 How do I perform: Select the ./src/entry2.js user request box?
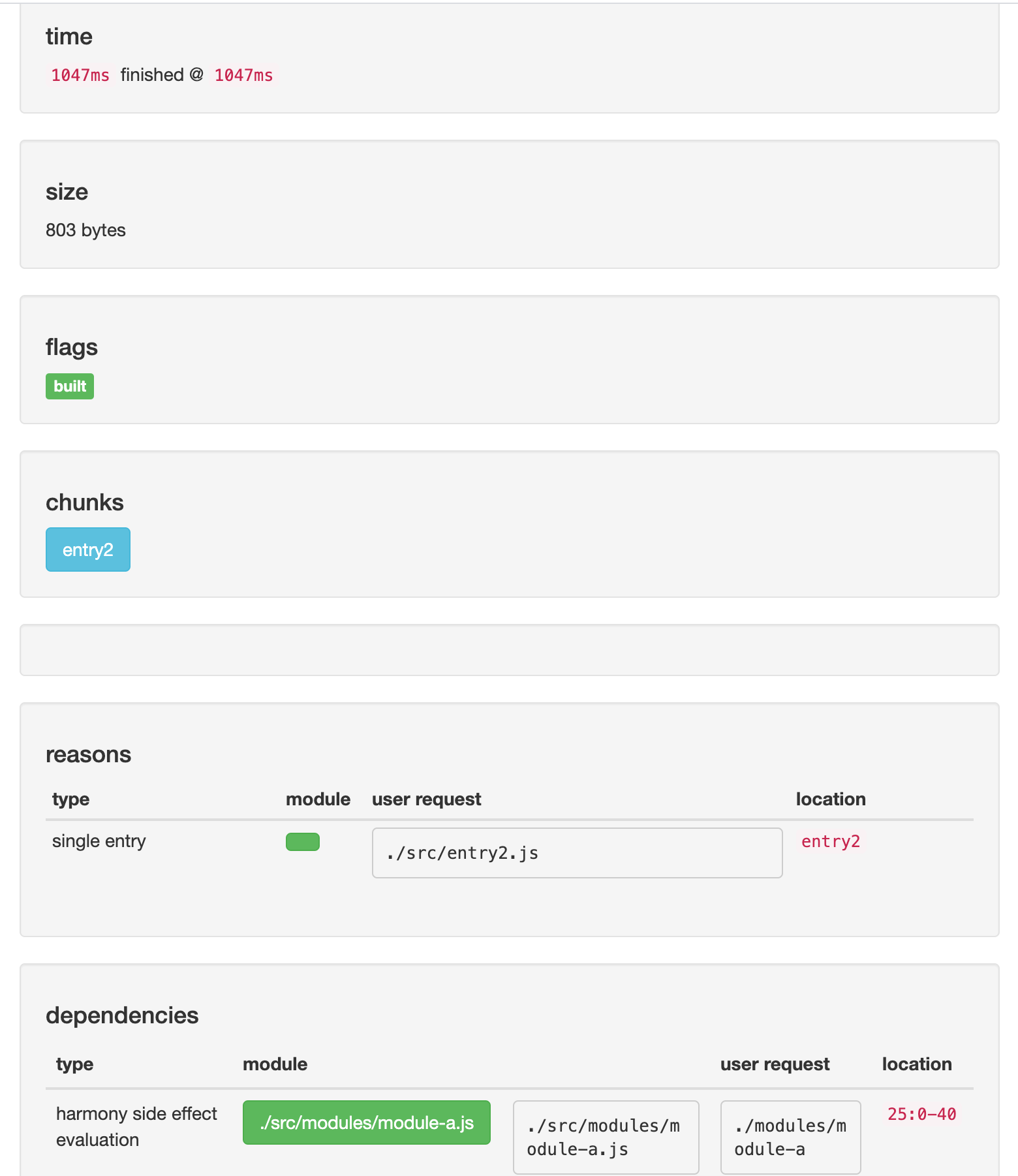pos(577,853)
